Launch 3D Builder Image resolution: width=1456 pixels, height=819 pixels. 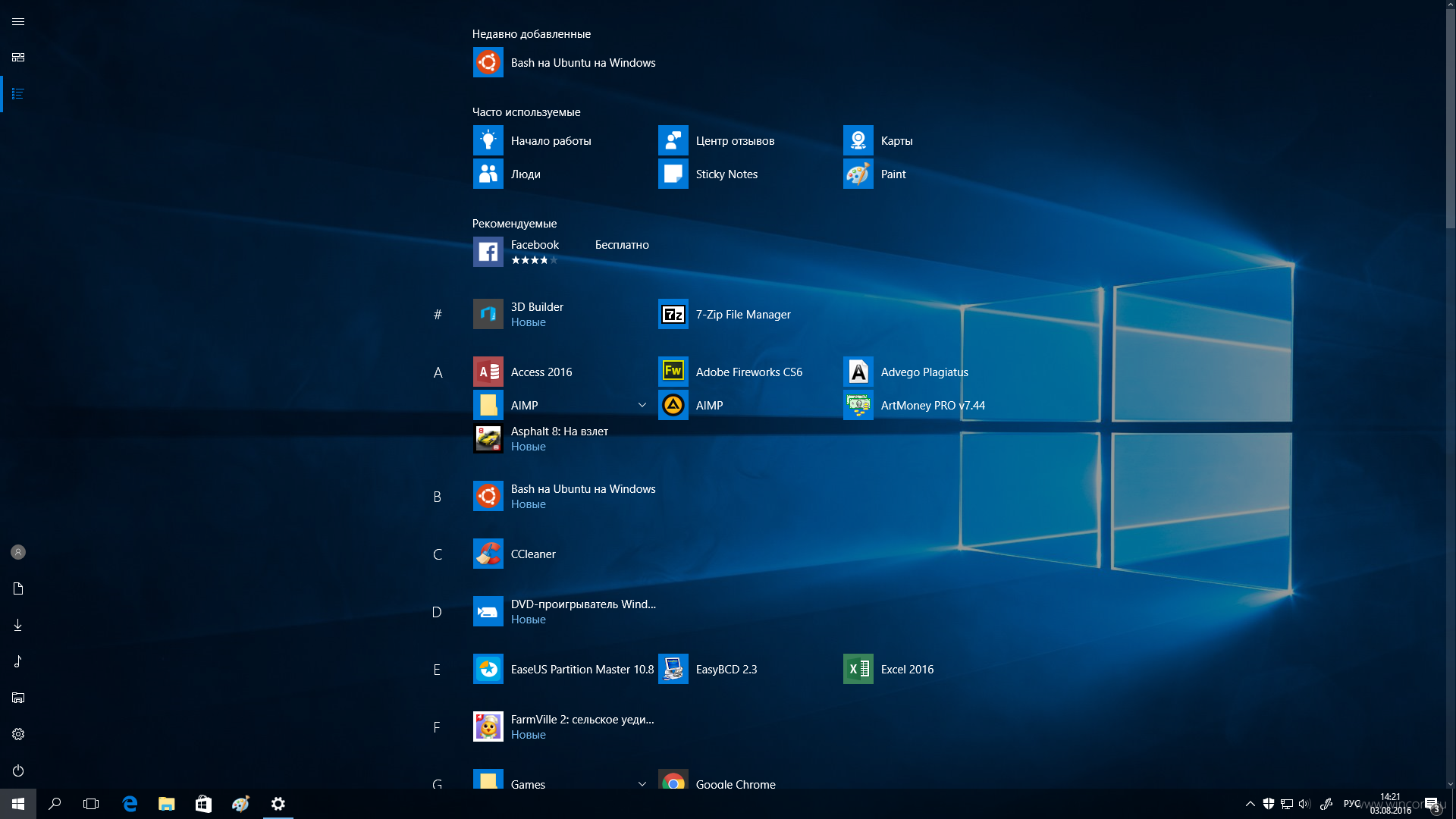click(519, 314)
